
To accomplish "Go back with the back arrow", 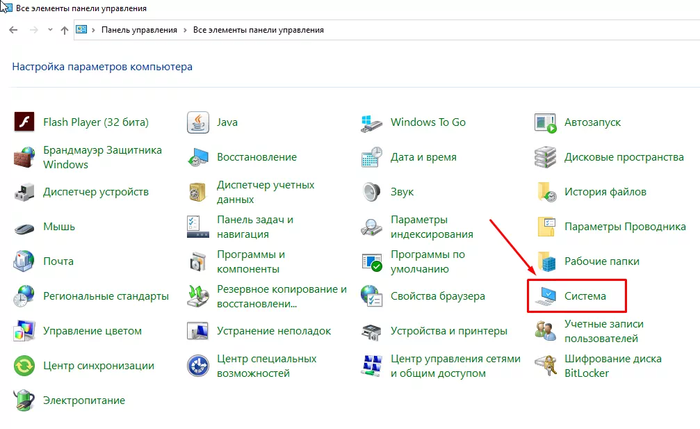I will pos(14,30).
